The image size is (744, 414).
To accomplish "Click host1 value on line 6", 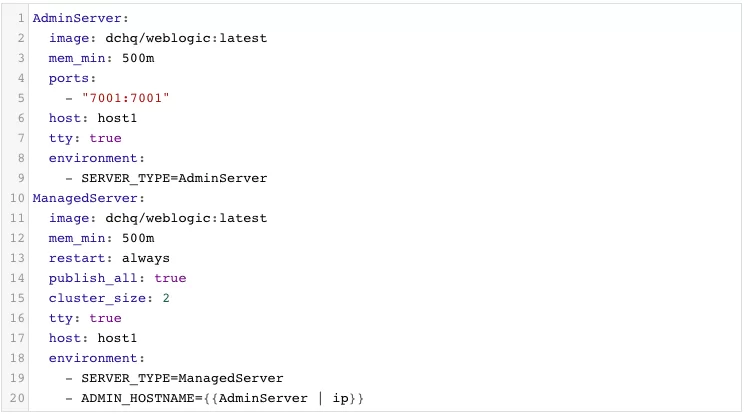I will point(117,118).
